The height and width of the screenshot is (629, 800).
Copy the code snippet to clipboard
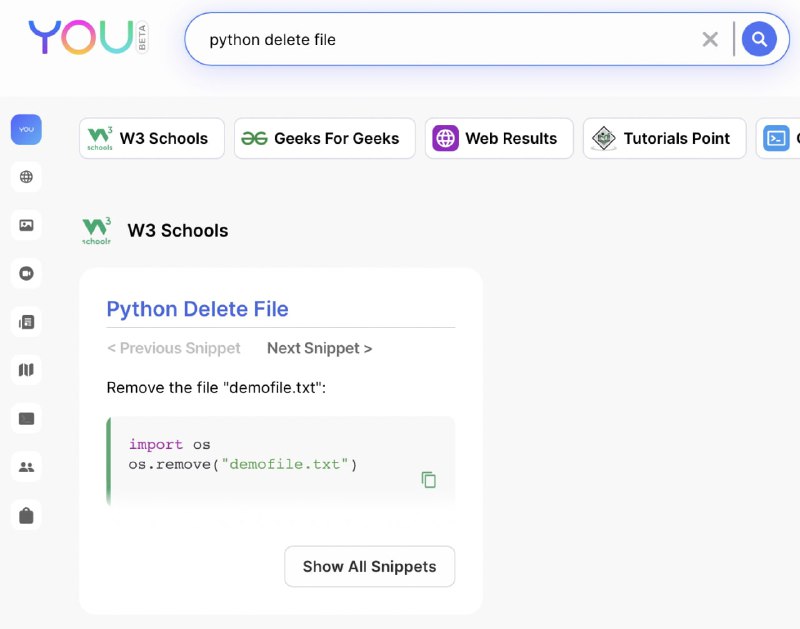coord(429,480)
